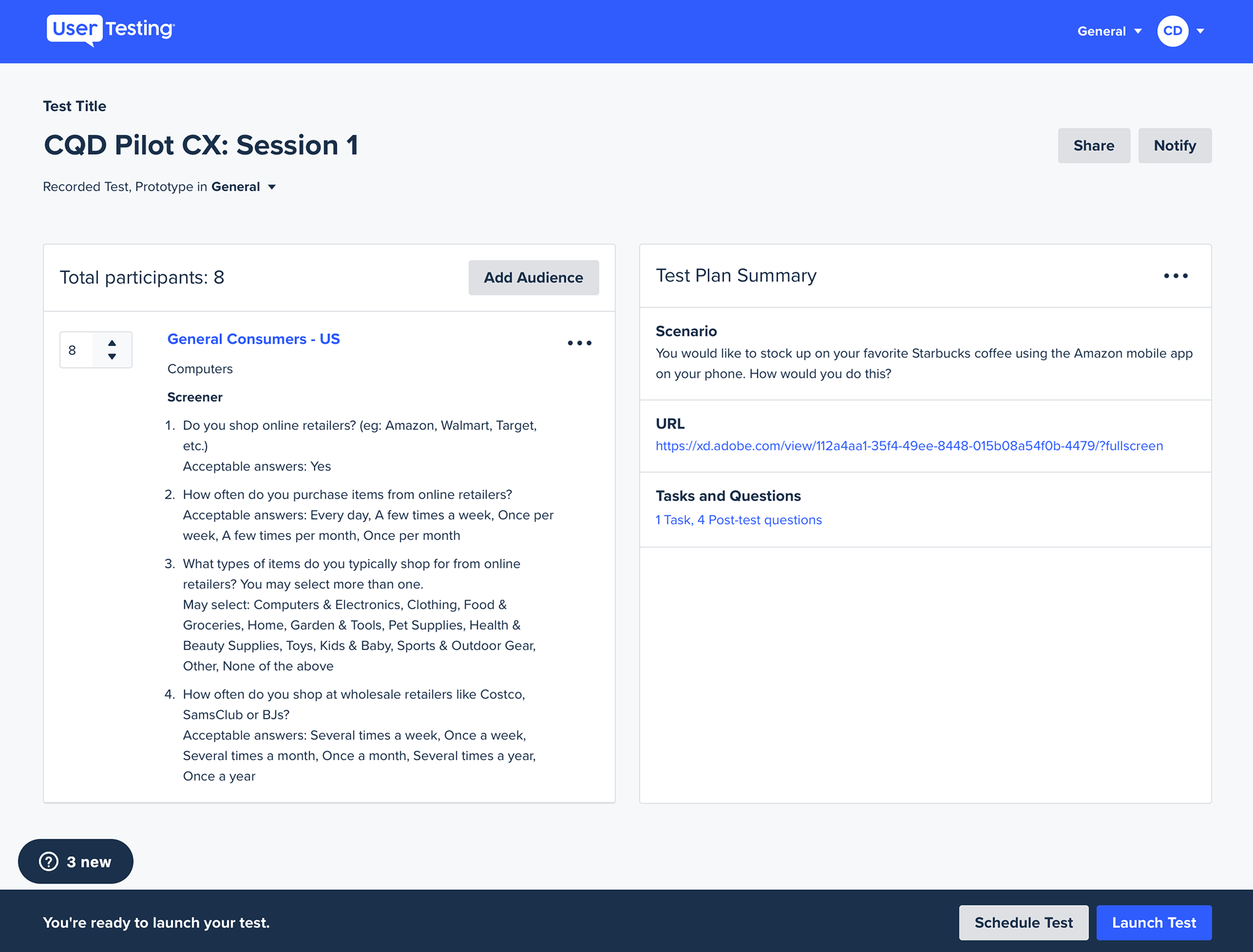The width and height of the screenshot is (1253, 952).
Task: Click 'Recorded Test, Prototype in' text
Action: 125,187
